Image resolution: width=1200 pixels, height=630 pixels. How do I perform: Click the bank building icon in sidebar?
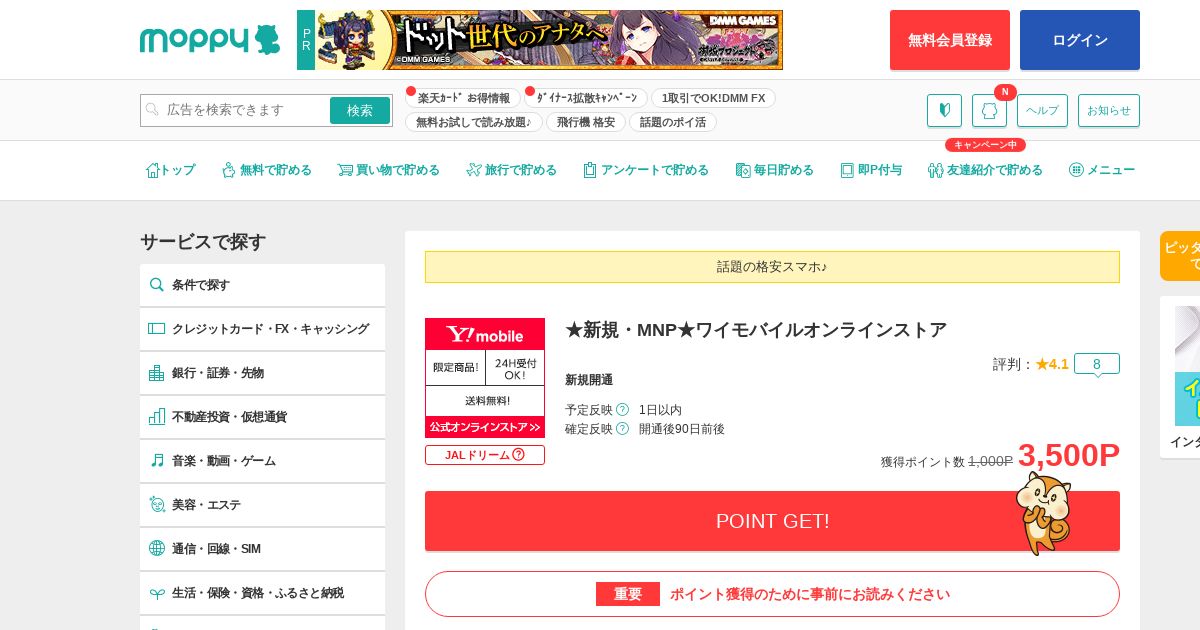[157, 373]
